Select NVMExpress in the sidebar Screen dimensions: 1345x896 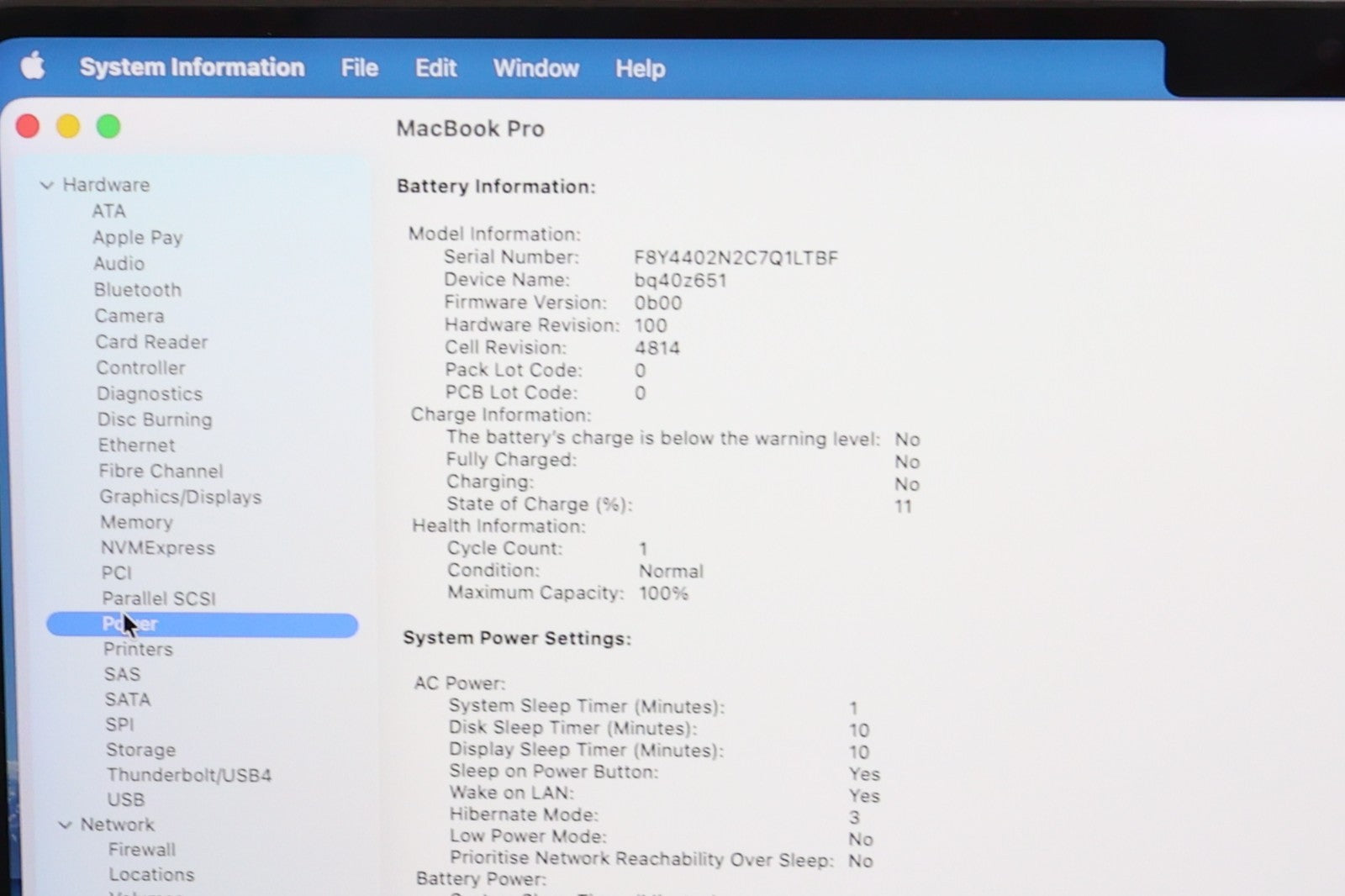coord(157,548)
